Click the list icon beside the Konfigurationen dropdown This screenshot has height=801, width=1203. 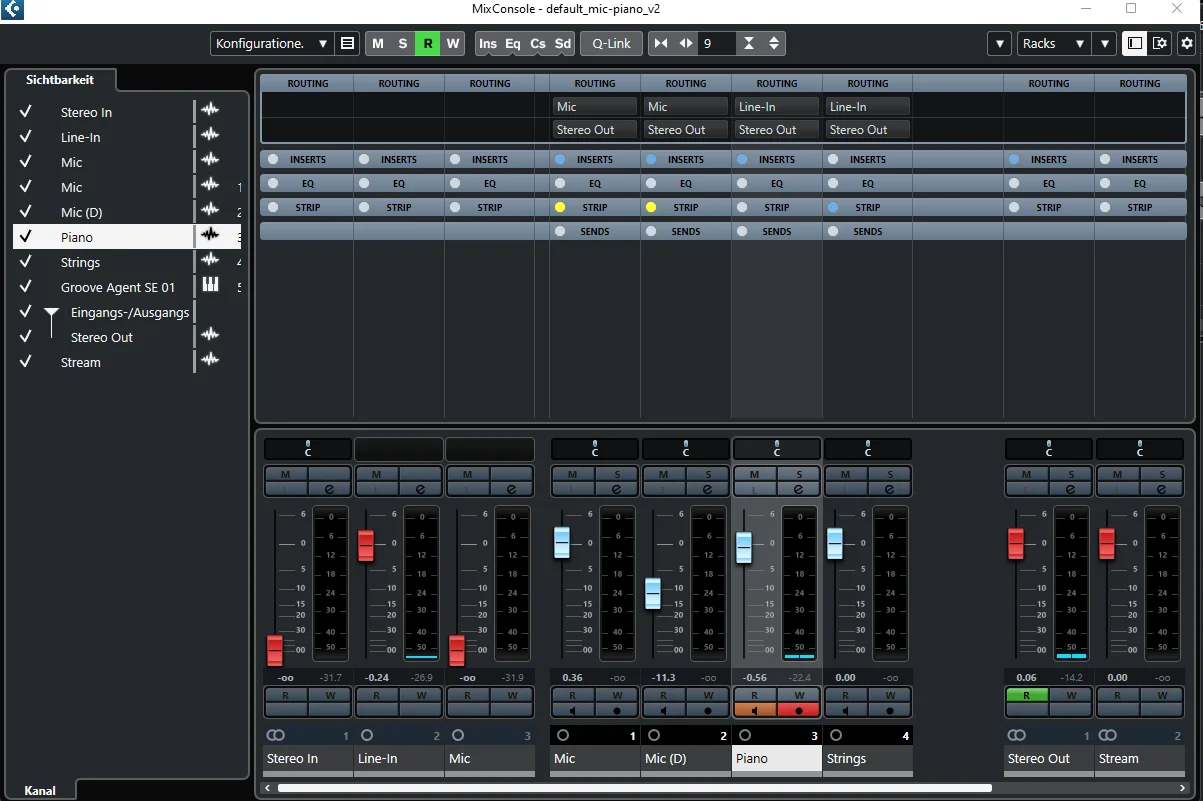tap(347, 43)
